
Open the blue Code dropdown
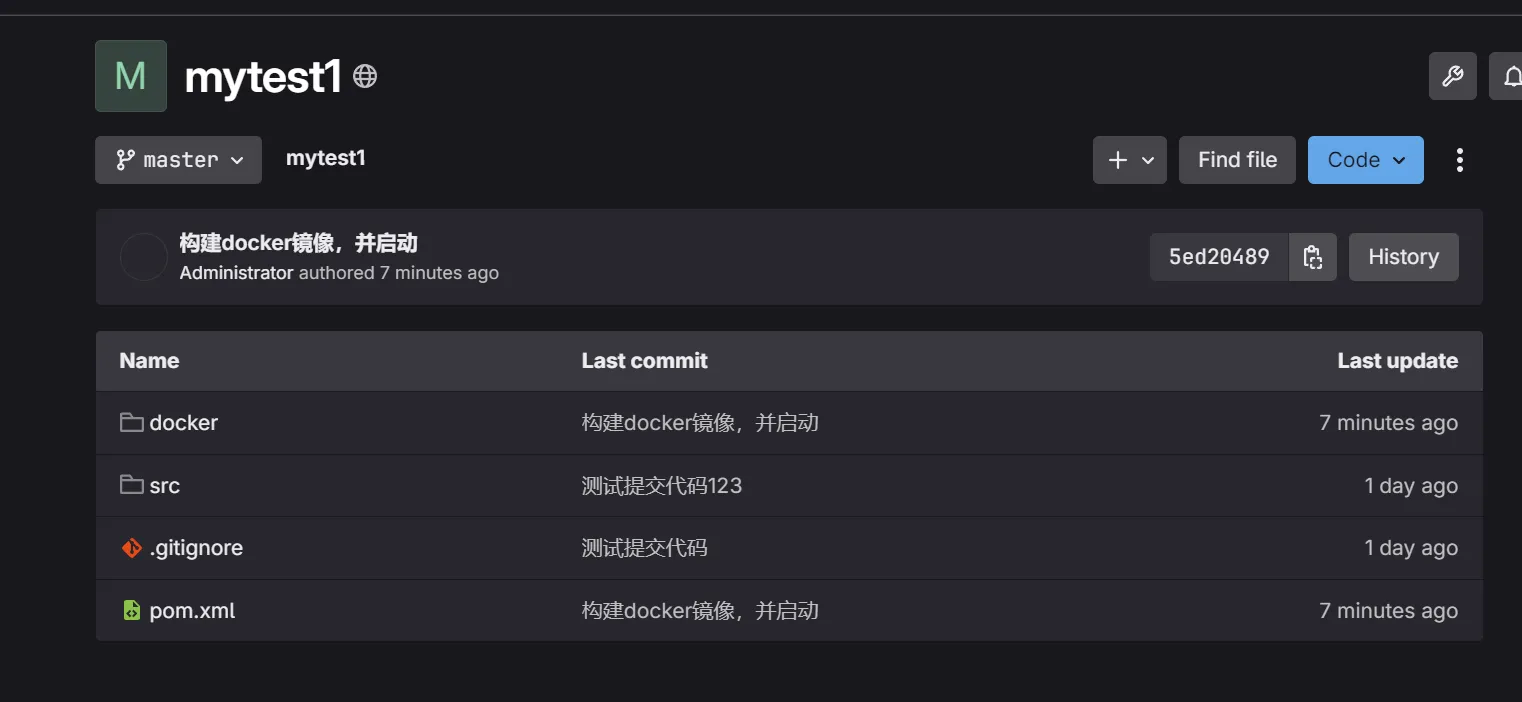[x=1365, y=160]
